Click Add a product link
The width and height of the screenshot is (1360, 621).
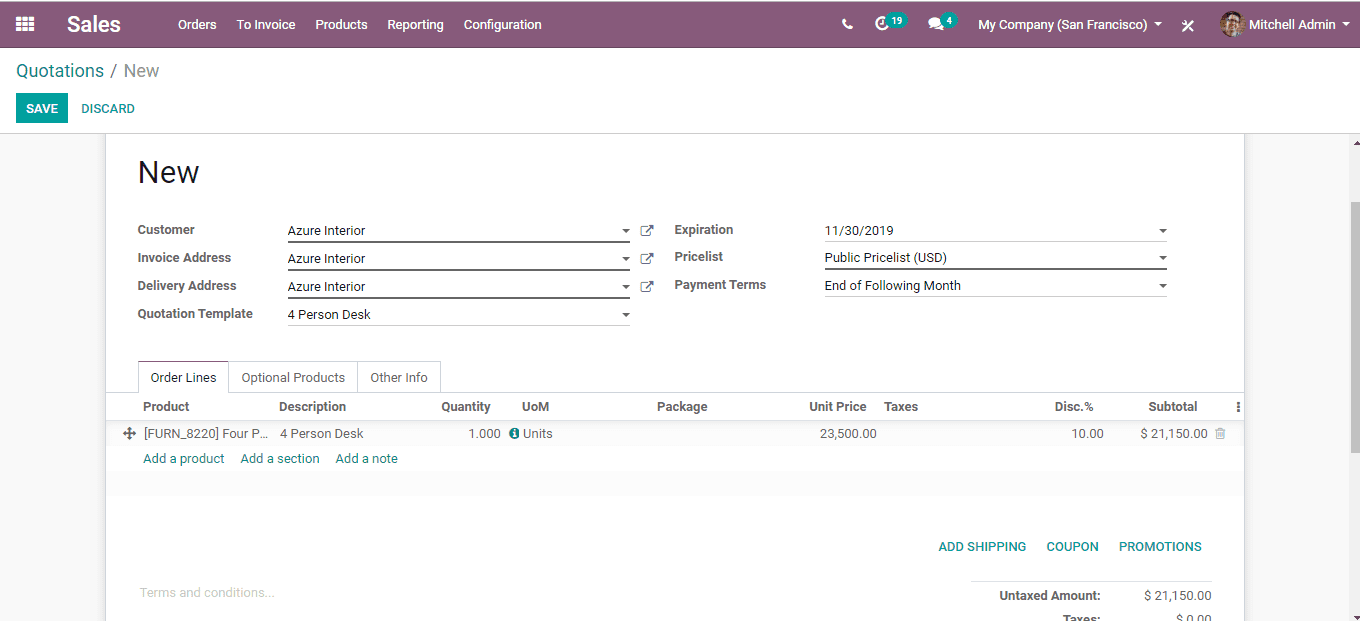tap(183, 458)
